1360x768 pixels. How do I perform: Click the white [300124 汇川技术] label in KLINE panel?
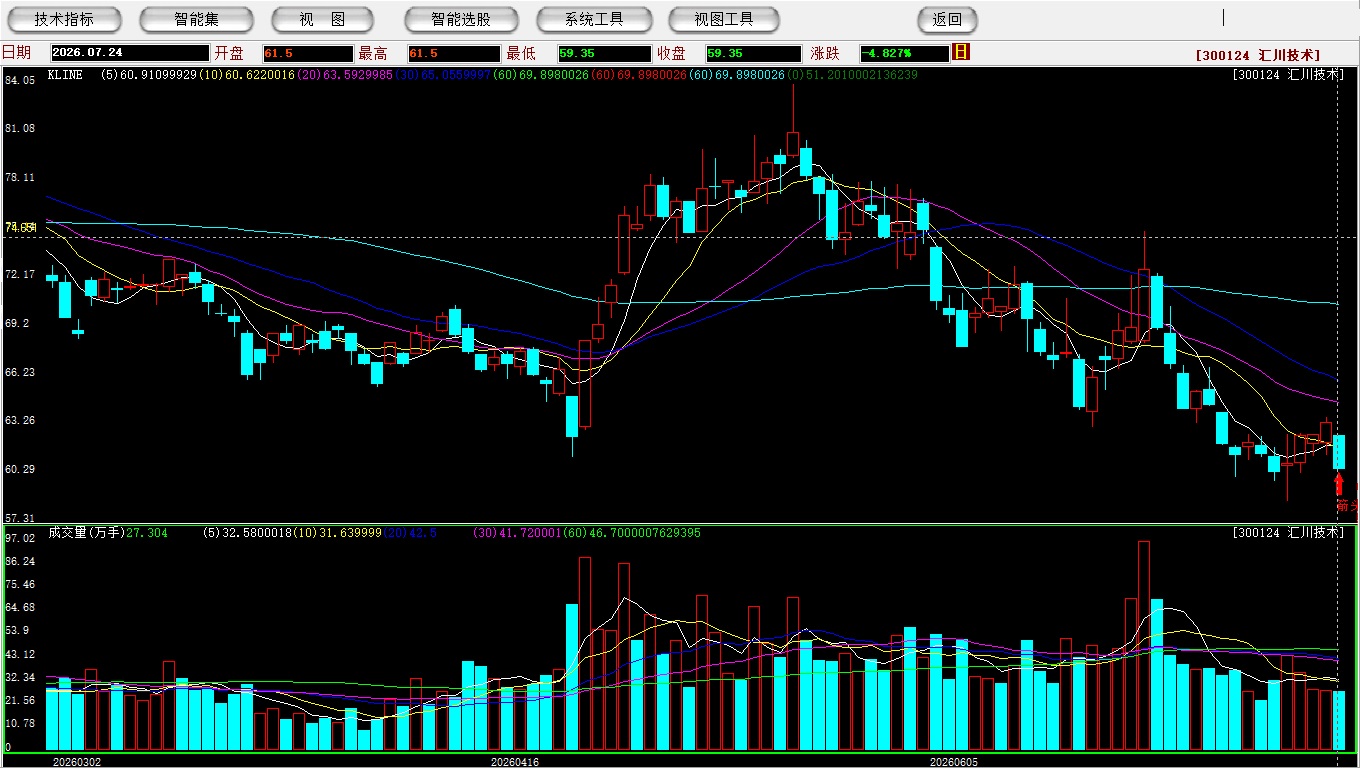point(1288,75)
